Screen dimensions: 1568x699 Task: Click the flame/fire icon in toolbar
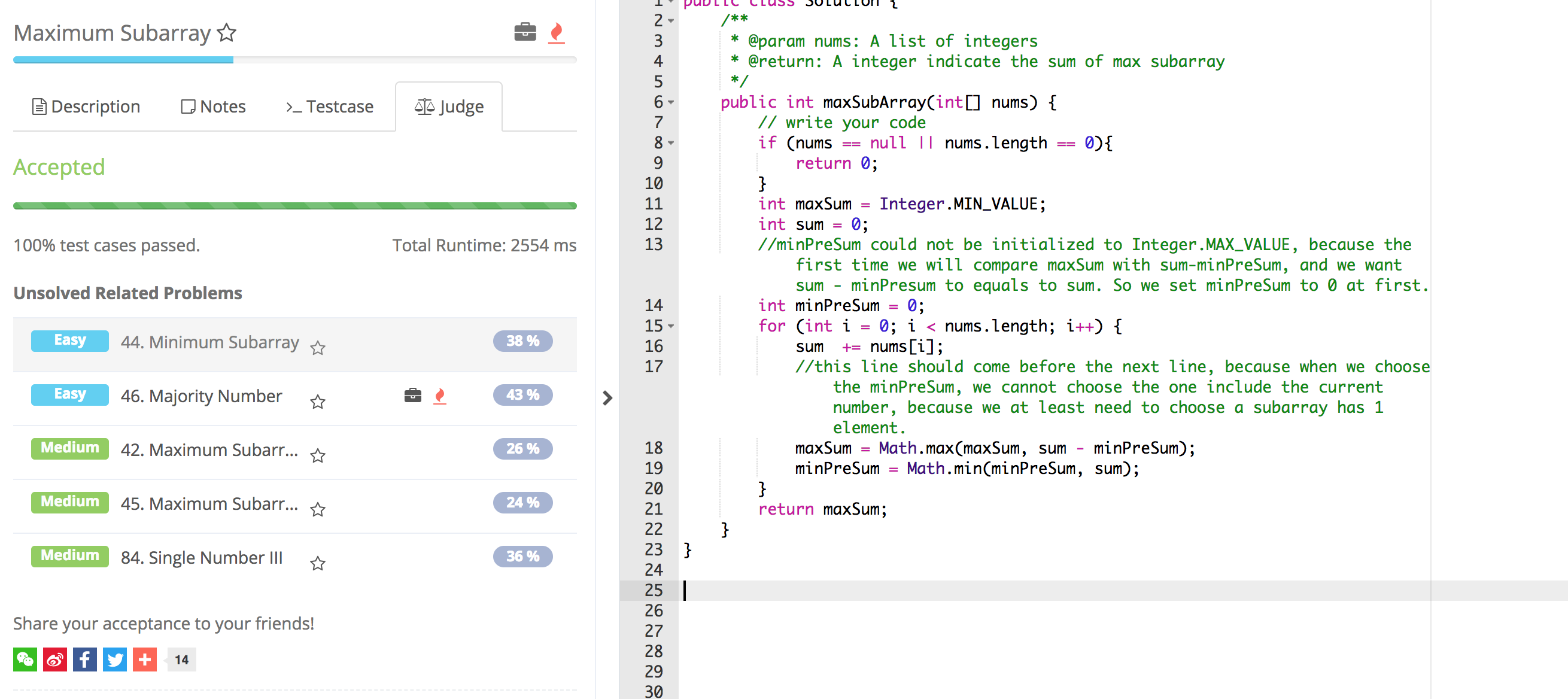[x=558, y=32]
